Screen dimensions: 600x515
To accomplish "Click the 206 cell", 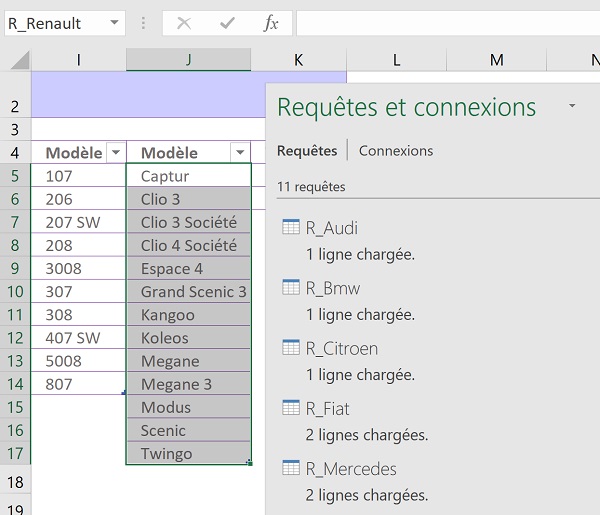I will [78, 199].
